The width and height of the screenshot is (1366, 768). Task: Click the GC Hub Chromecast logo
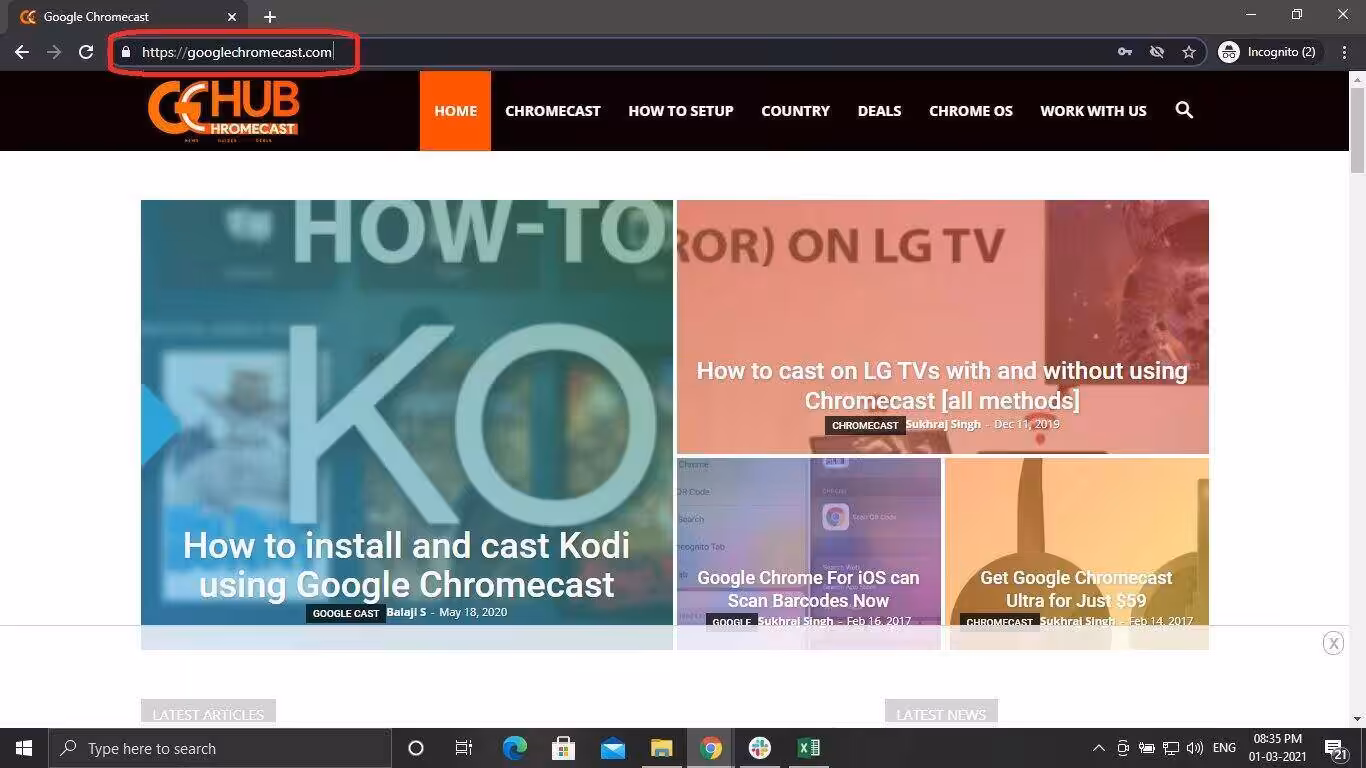[x=224, y=111]
